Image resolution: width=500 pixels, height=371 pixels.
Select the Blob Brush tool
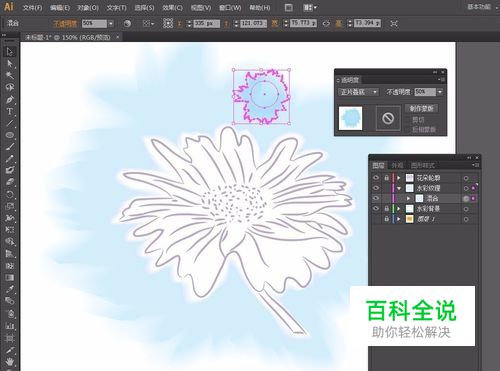9,170
